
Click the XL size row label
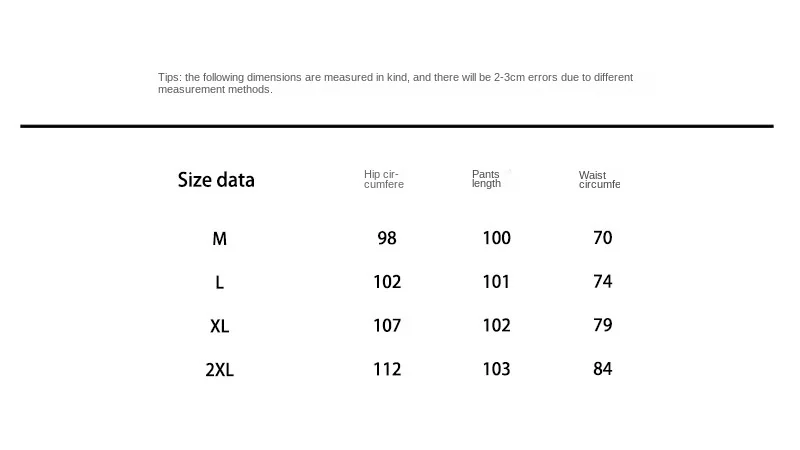(219, 326)
